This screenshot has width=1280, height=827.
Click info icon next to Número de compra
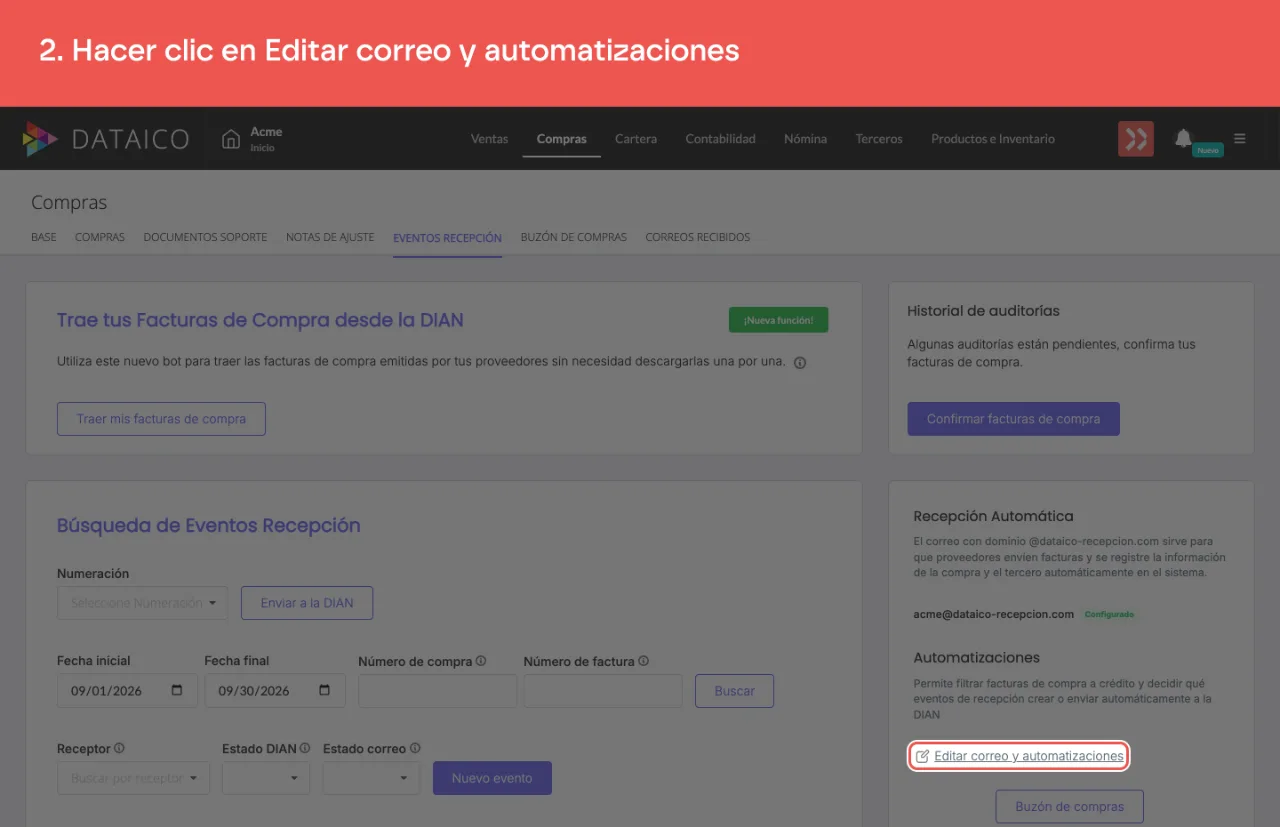click(481, 661)
